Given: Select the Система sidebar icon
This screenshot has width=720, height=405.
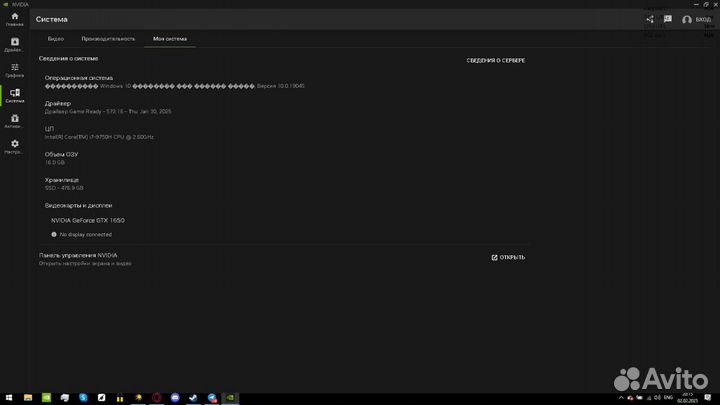Looking at the screenshot, I should tap(14, 95).
